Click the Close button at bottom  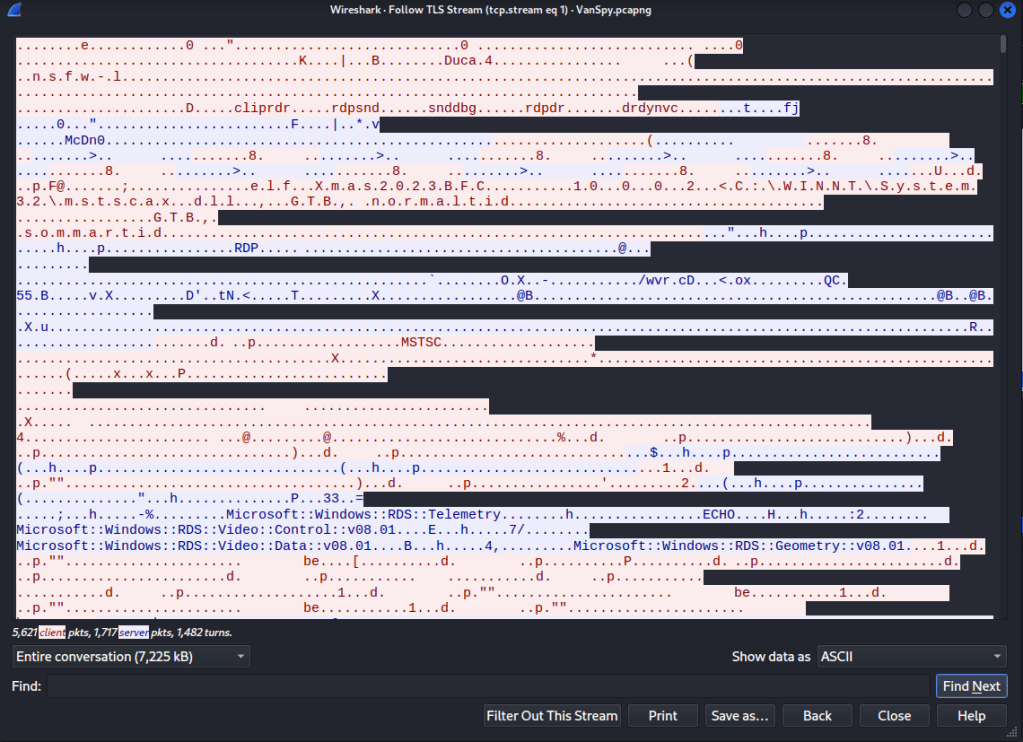[894, 716]
